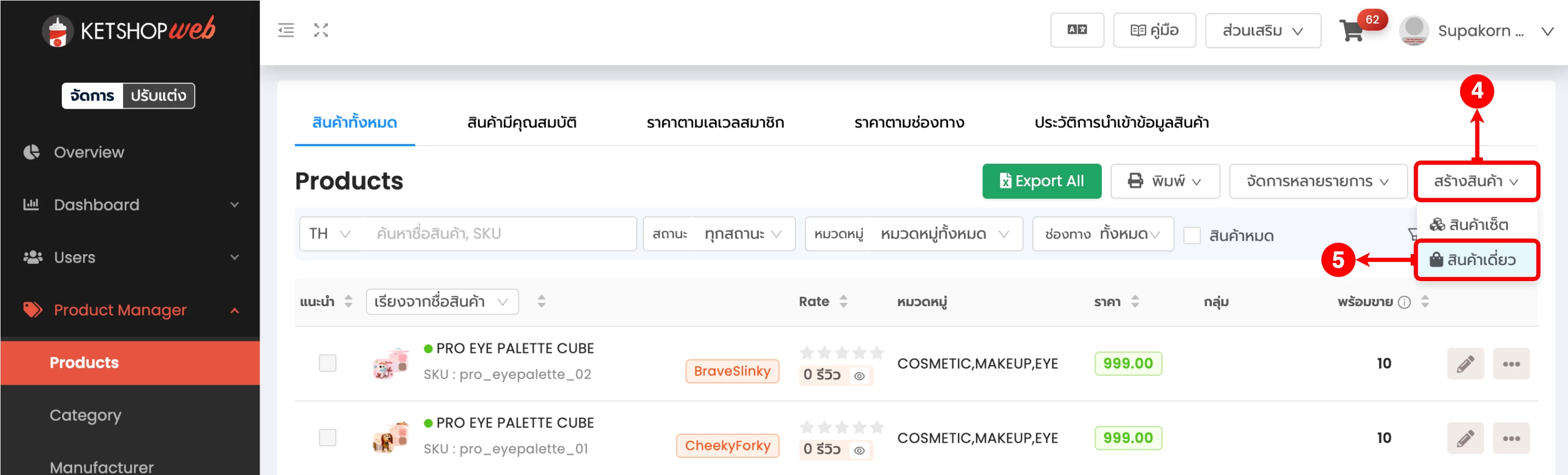Open the ส่วนเสริม dropdown

click(1262, 31)
